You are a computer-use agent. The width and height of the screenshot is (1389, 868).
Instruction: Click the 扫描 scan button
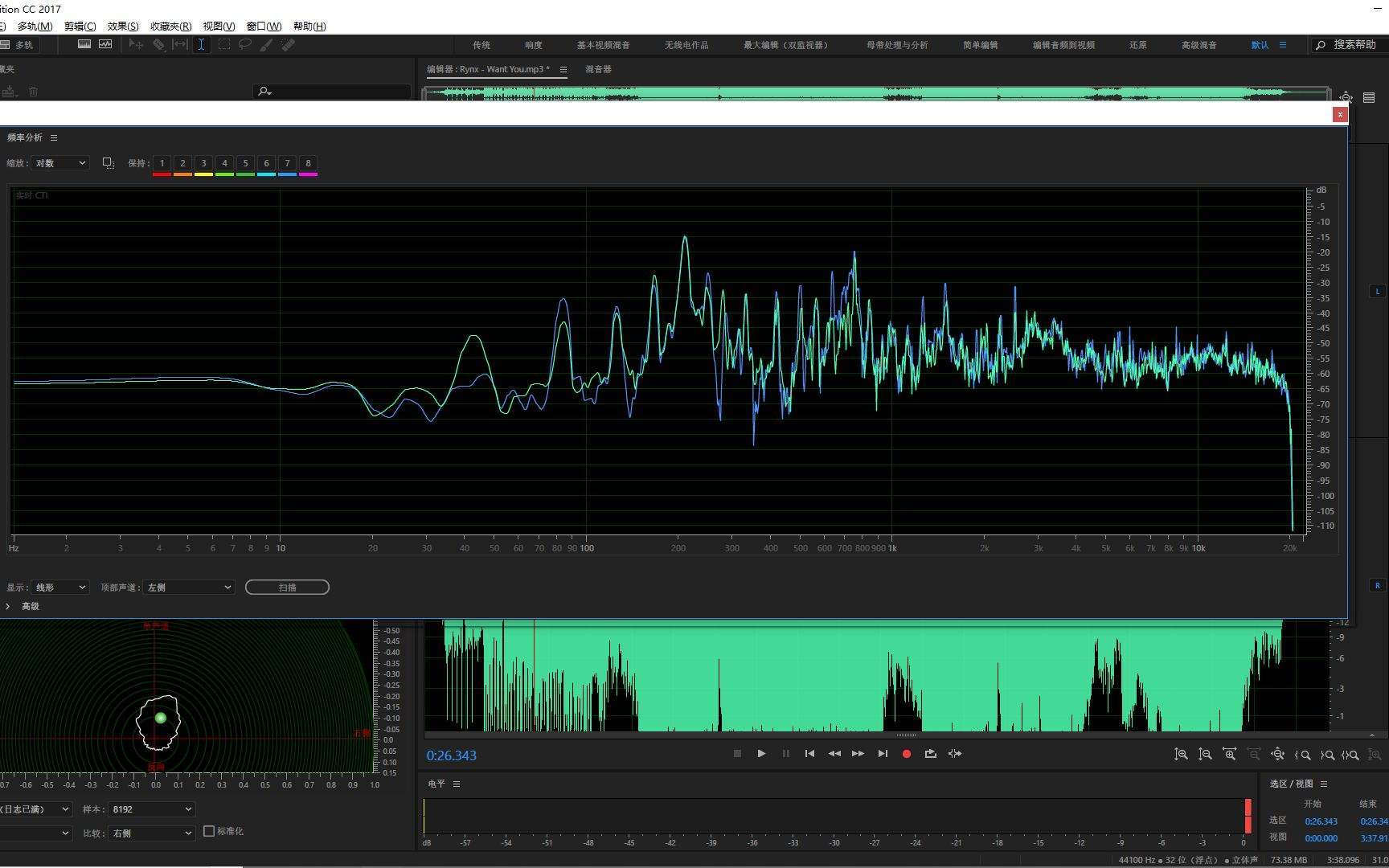[x=287, y=588]
